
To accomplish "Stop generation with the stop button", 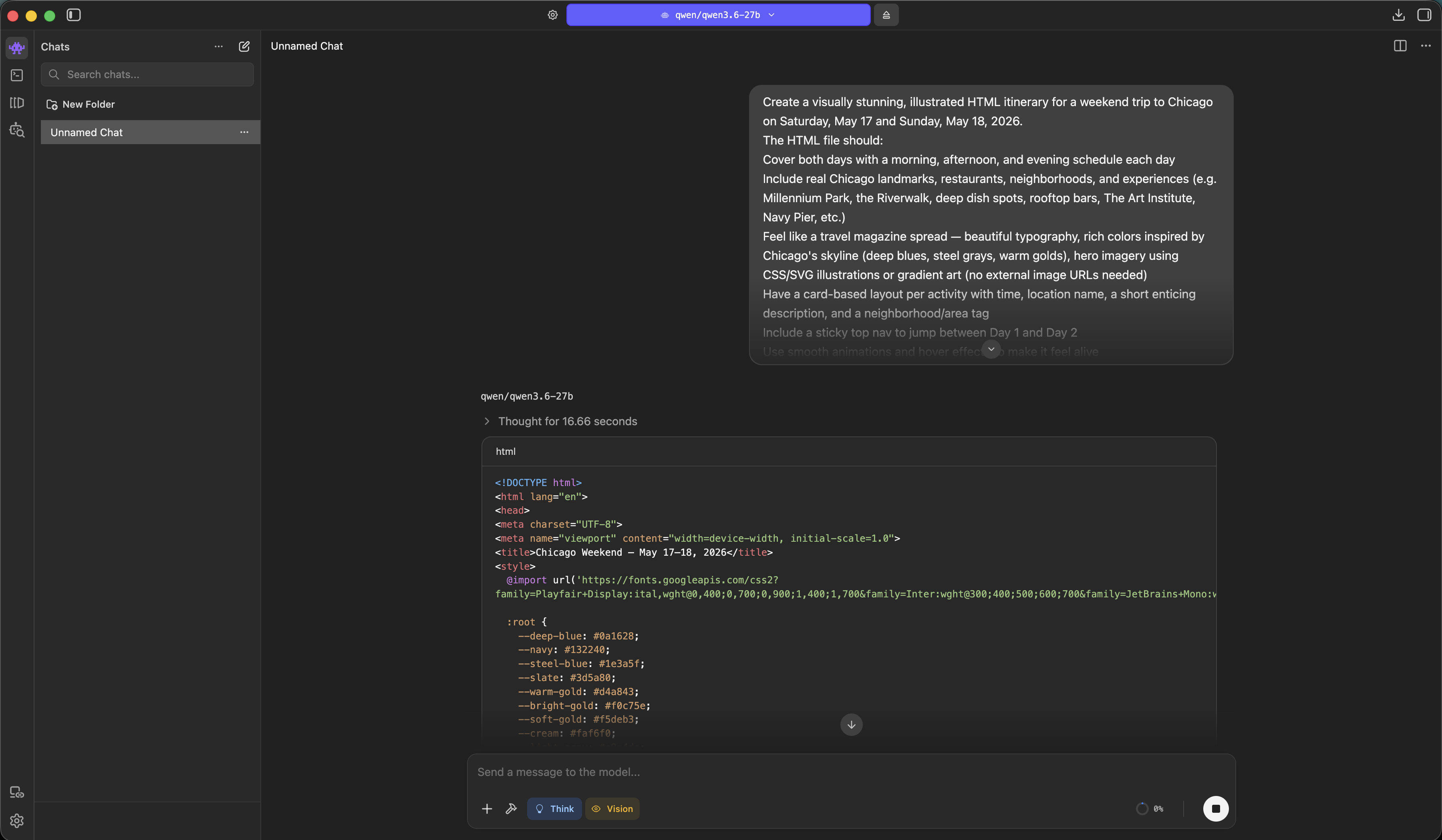I will click(1216, 808).
